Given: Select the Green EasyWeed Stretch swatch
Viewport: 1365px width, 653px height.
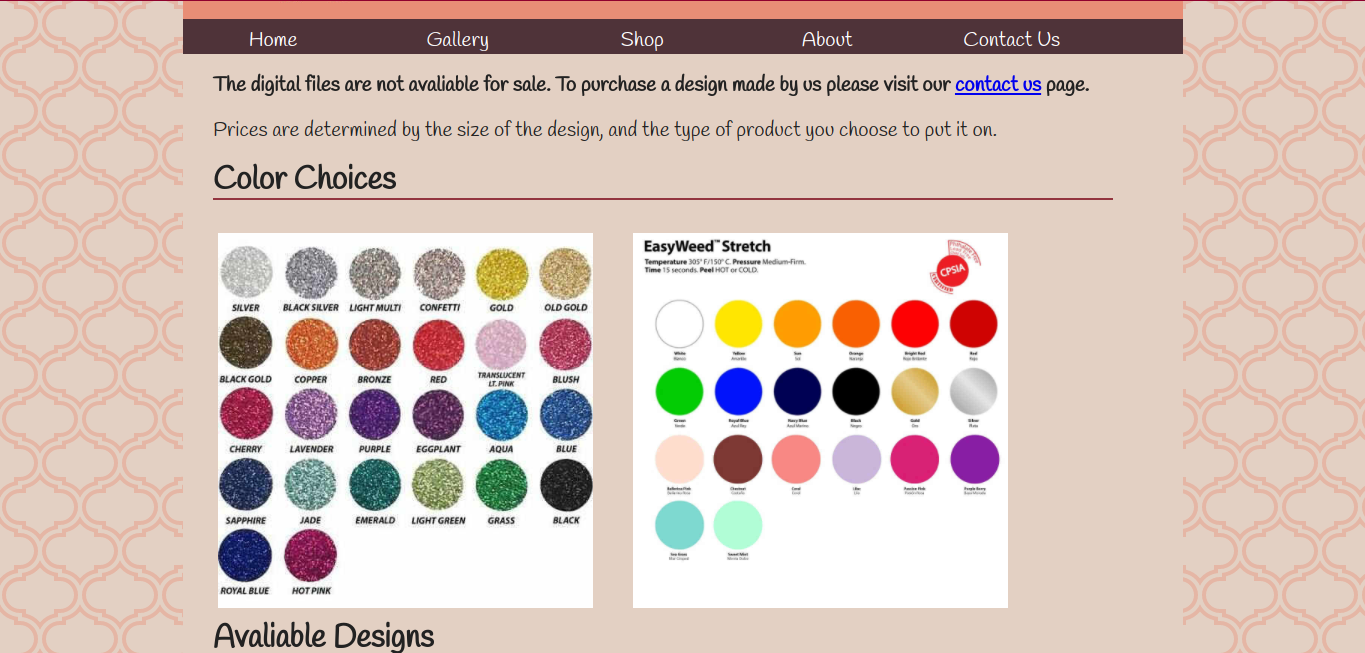Looking at the screenshot, I should [680, 392].
